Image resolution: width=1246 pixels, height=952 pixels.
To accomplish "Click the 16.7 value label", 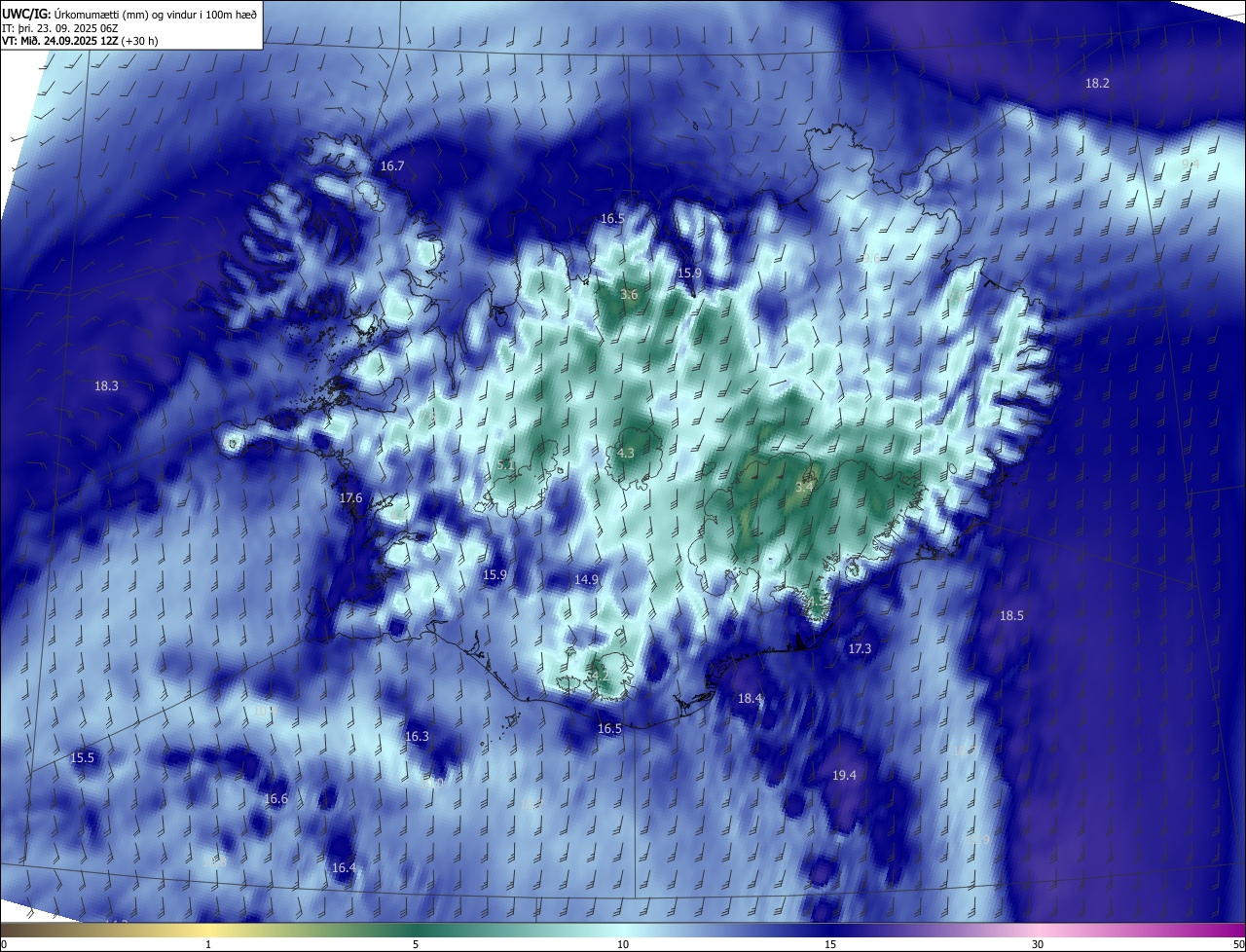I will 392,166.
